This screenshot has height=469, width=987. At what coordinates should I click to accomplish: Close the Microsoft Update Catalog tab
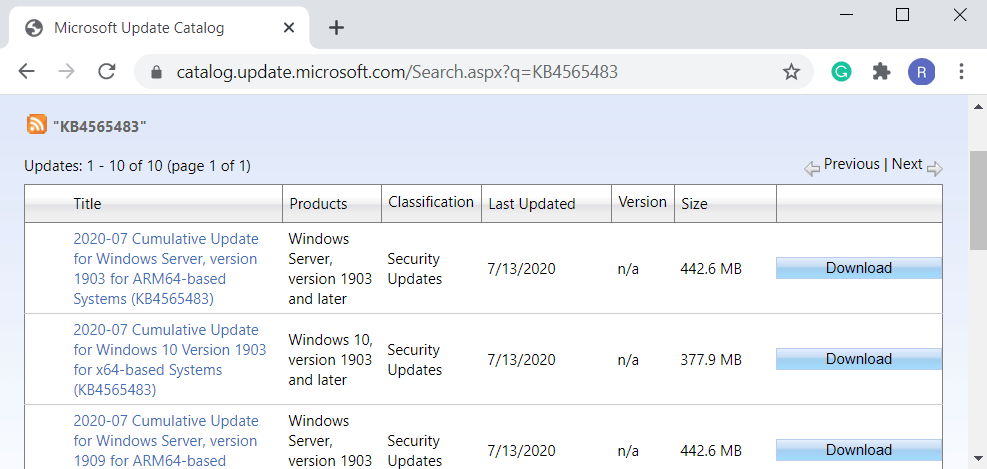pos(288,28)
